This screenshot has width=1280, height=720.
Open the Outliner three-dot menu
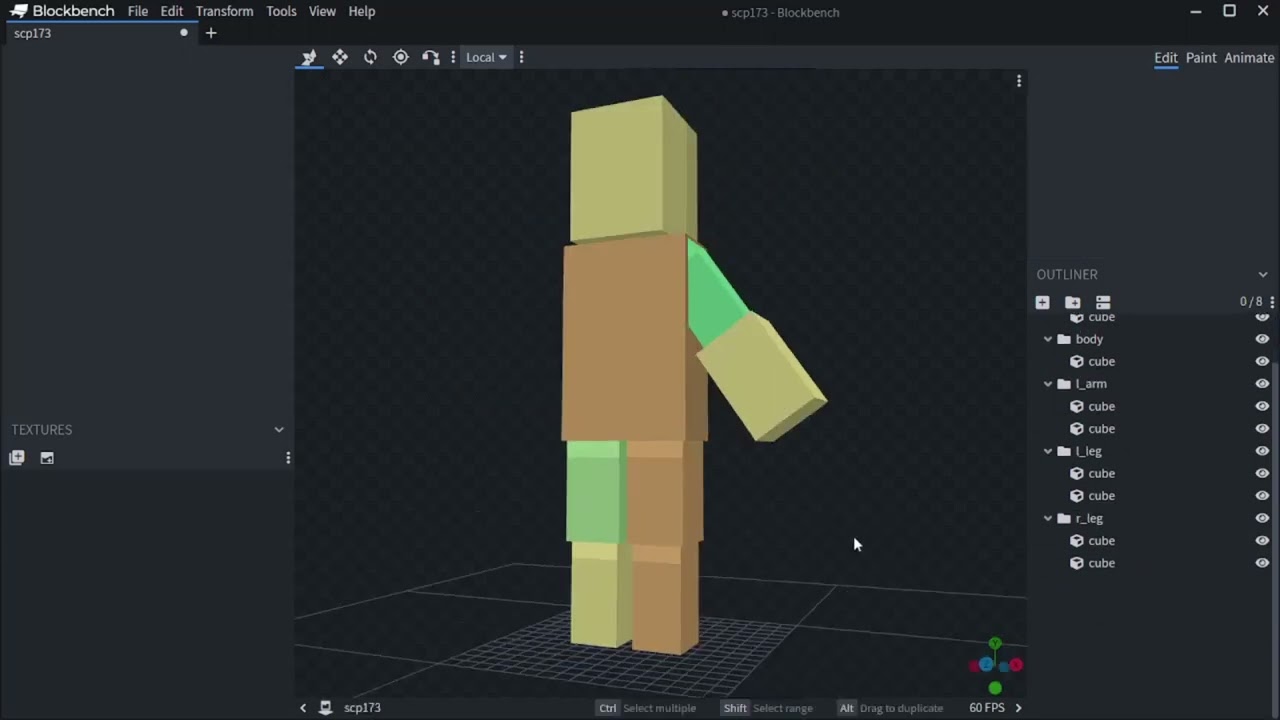1272,302
